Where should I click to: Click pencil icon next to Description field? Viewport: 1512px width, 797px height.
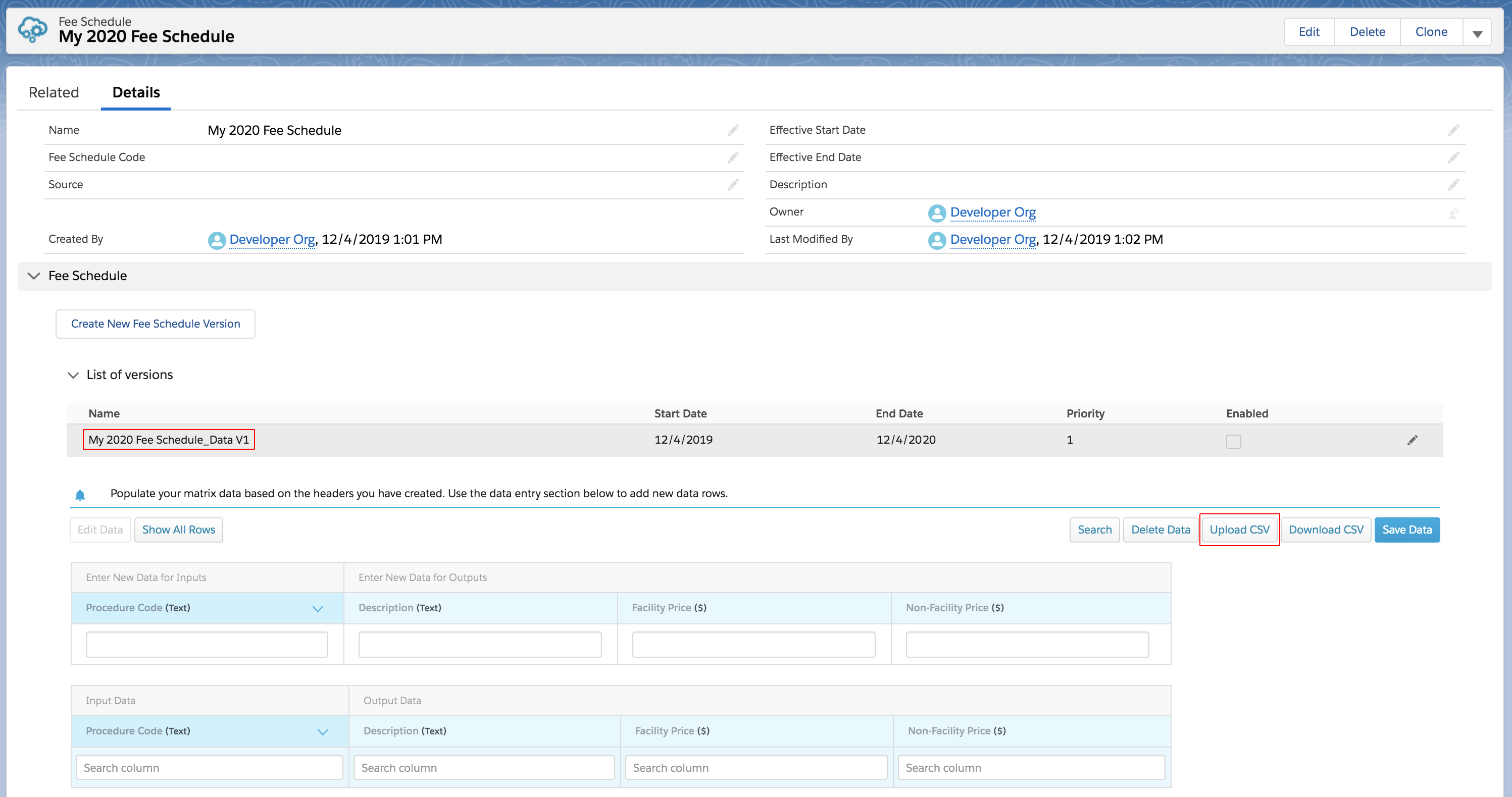tap(1453, 185)
